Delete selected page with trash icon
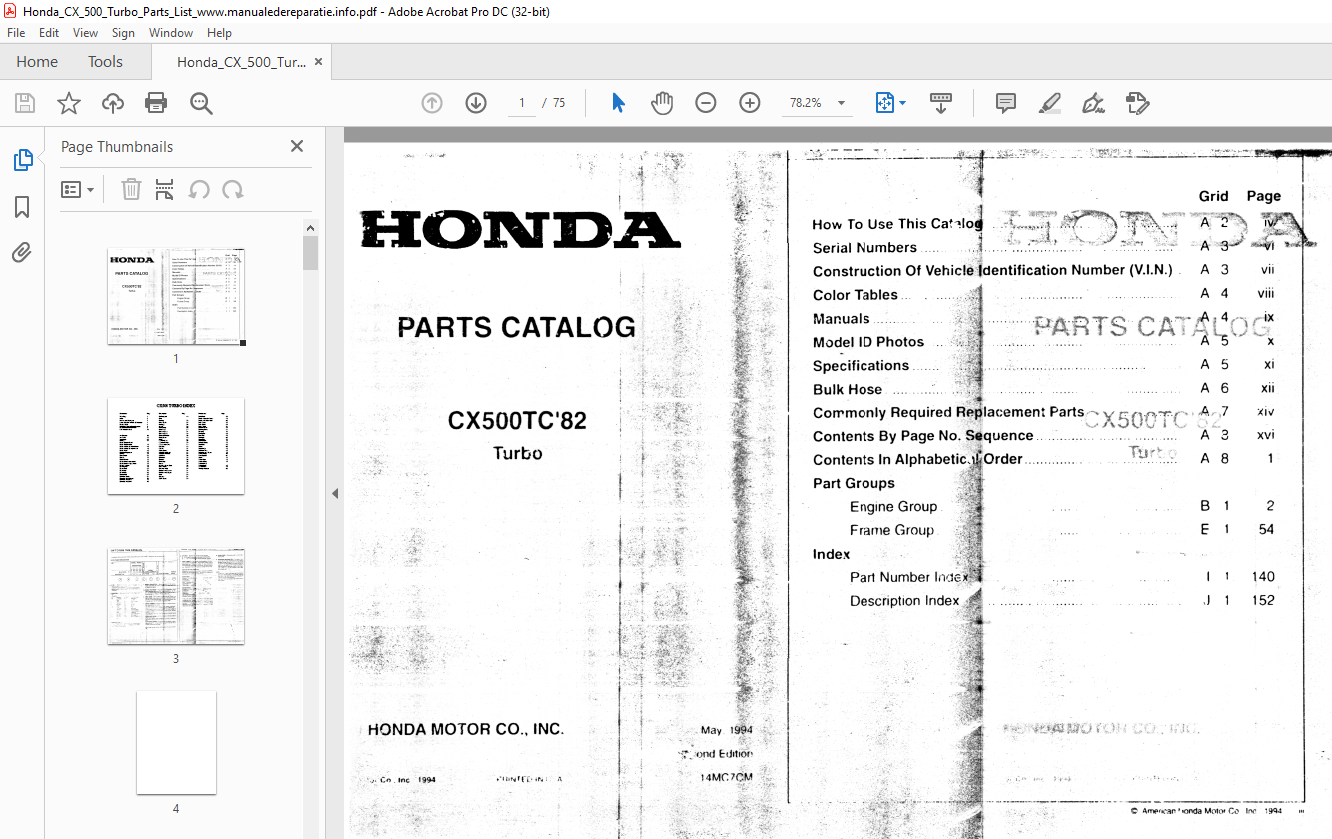Viewport: 1332px width, 839px height. coord(131,189)
